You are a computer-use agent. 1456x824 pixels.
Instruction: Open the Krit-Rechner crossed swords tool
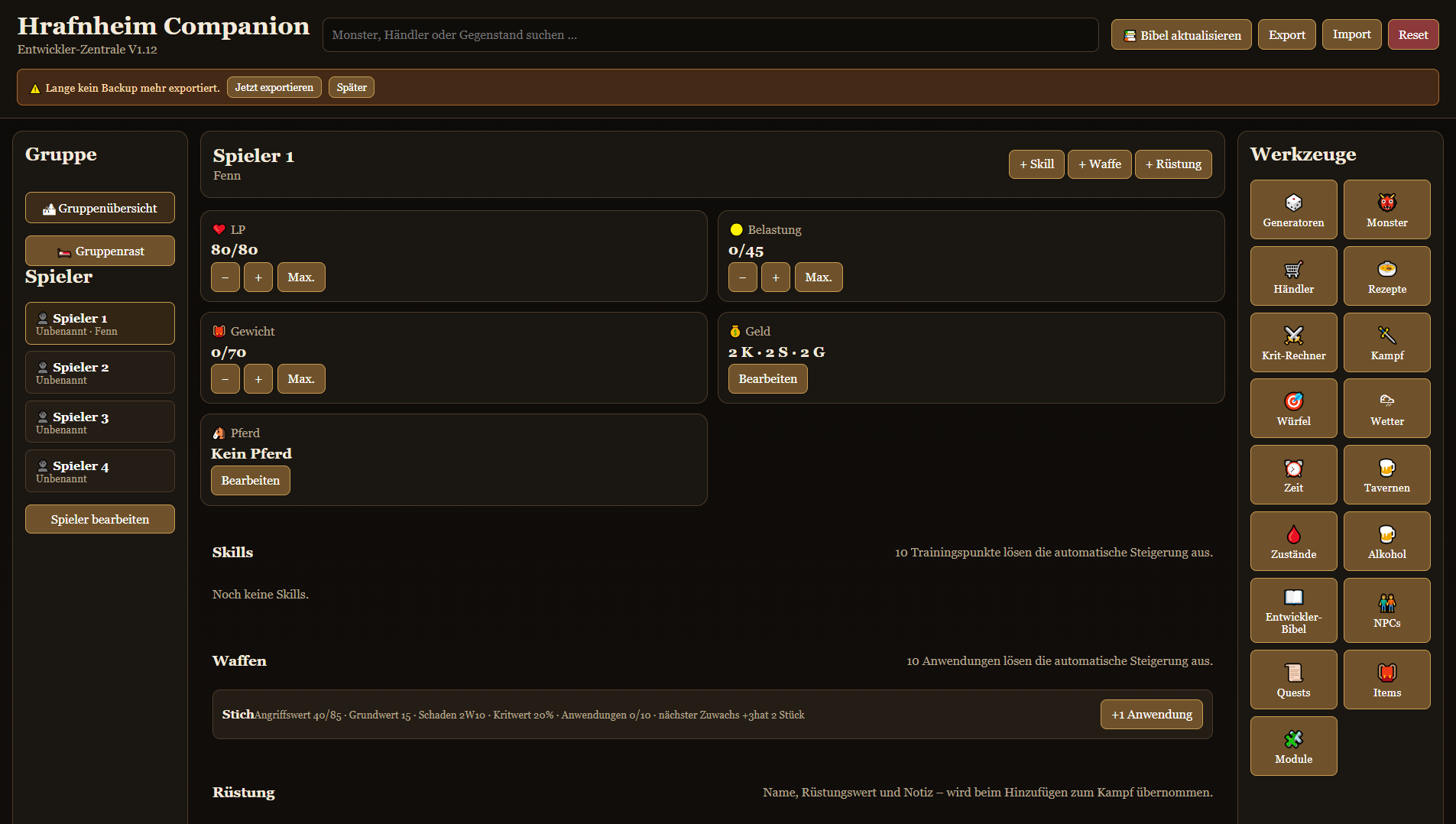tap(1293, 342)
